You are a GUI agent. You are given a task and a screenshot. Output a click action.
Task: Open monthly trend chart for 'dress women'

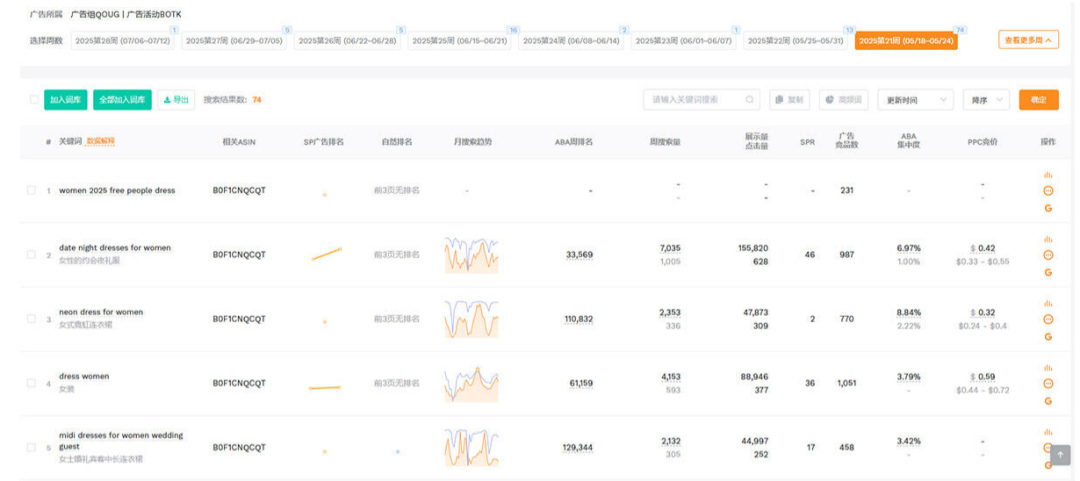472,383
